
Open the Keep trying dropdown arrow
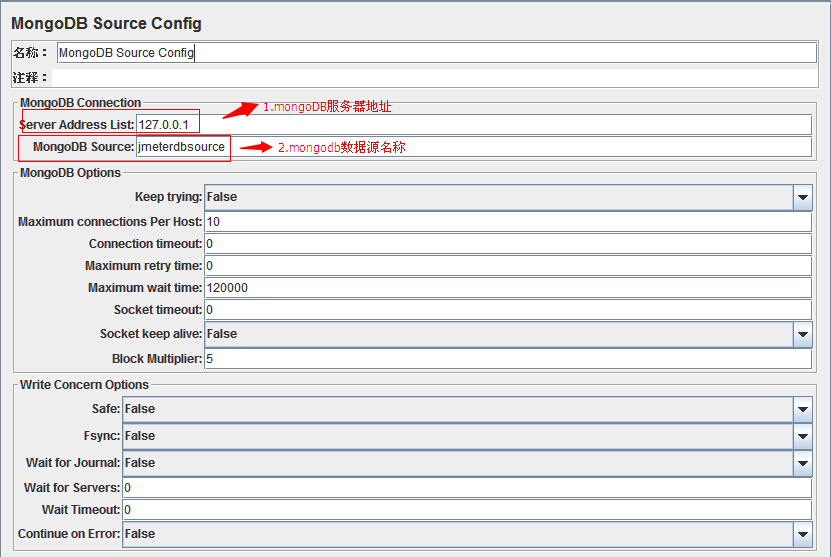click(x=802, y=197)
